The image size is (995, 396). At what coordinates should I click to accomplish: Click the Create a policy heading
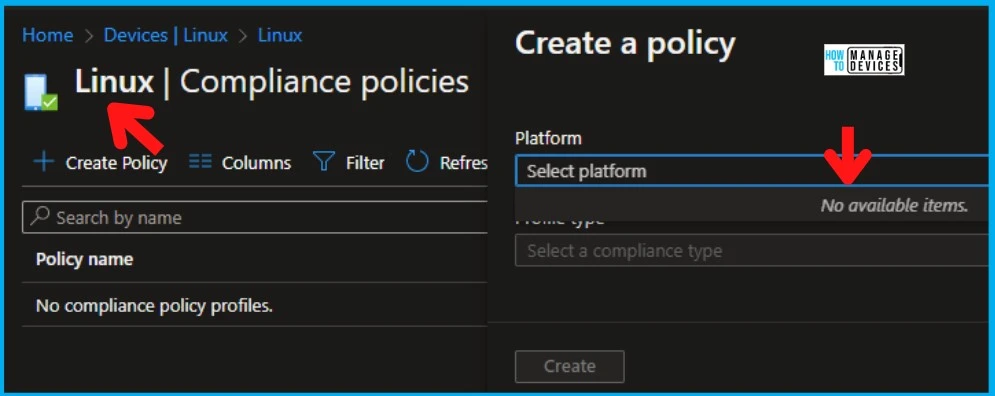point(625,44)
